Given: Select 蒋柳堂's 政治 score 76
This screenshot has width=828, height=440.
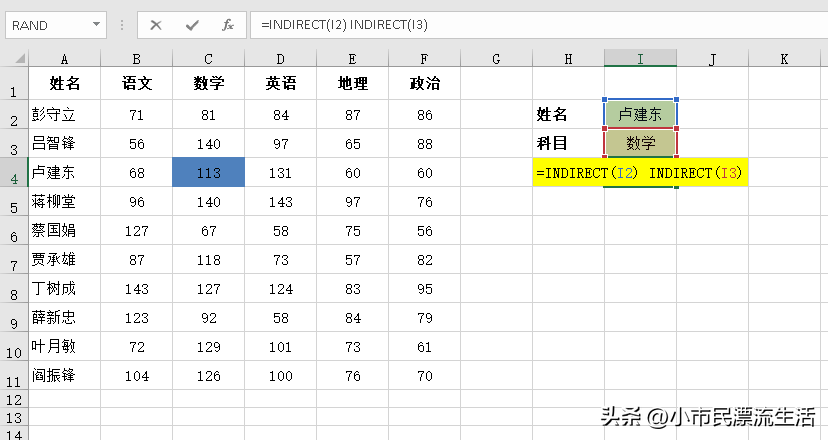Looking at the screenshot, I should (425, 201).
